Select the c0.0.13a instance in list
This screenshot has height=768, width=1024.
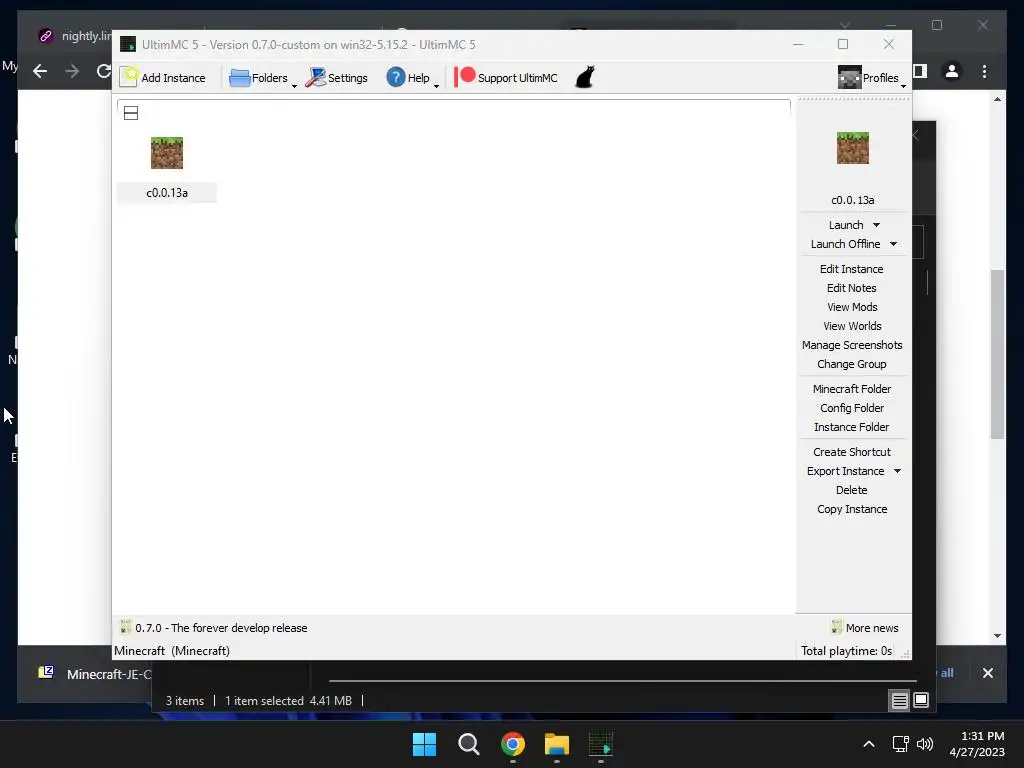click(x=167, y=168)
